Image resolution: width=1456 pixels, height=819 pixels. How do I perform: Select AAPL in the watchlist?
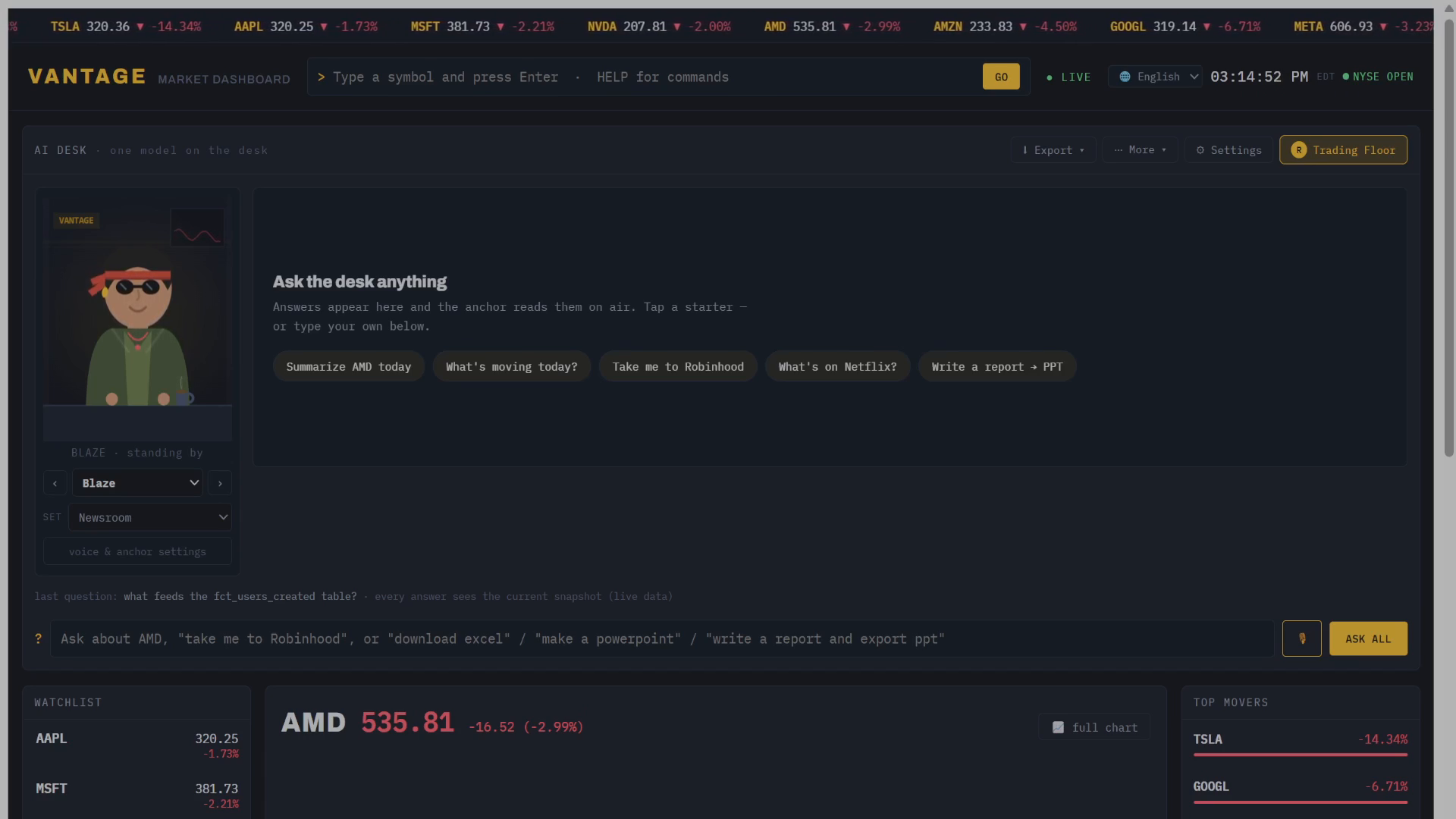point(137,745)
